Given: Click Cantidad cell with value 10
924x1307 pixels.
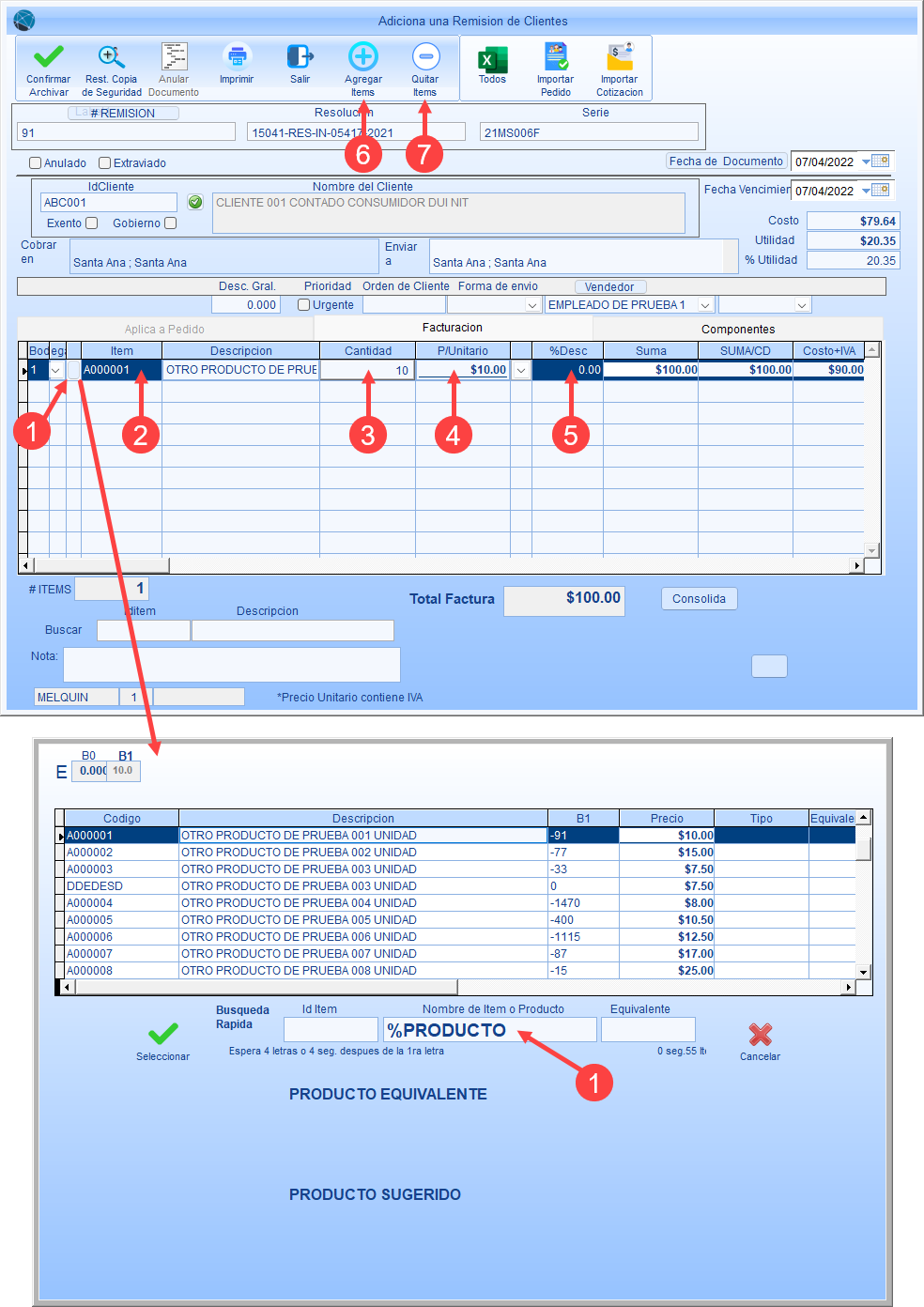Looking at the screenshot, I should point(367,370).
